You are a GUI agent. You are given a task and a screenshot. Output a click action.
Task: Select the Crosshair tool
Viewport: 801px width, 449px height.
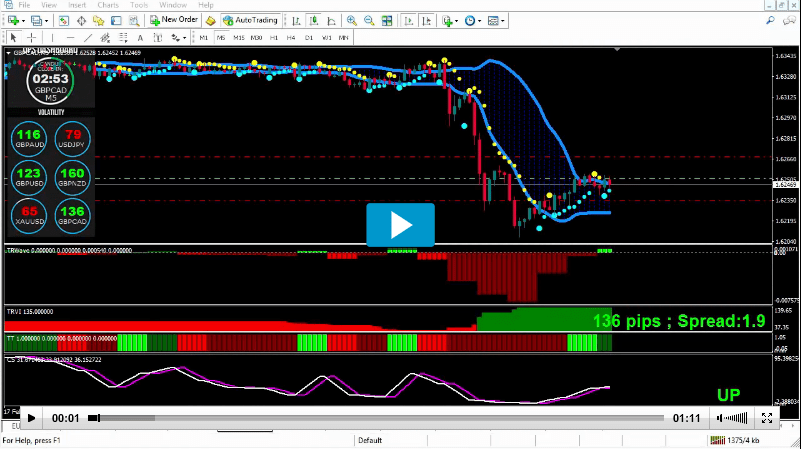pyautogui.click(x=31, y=37)
